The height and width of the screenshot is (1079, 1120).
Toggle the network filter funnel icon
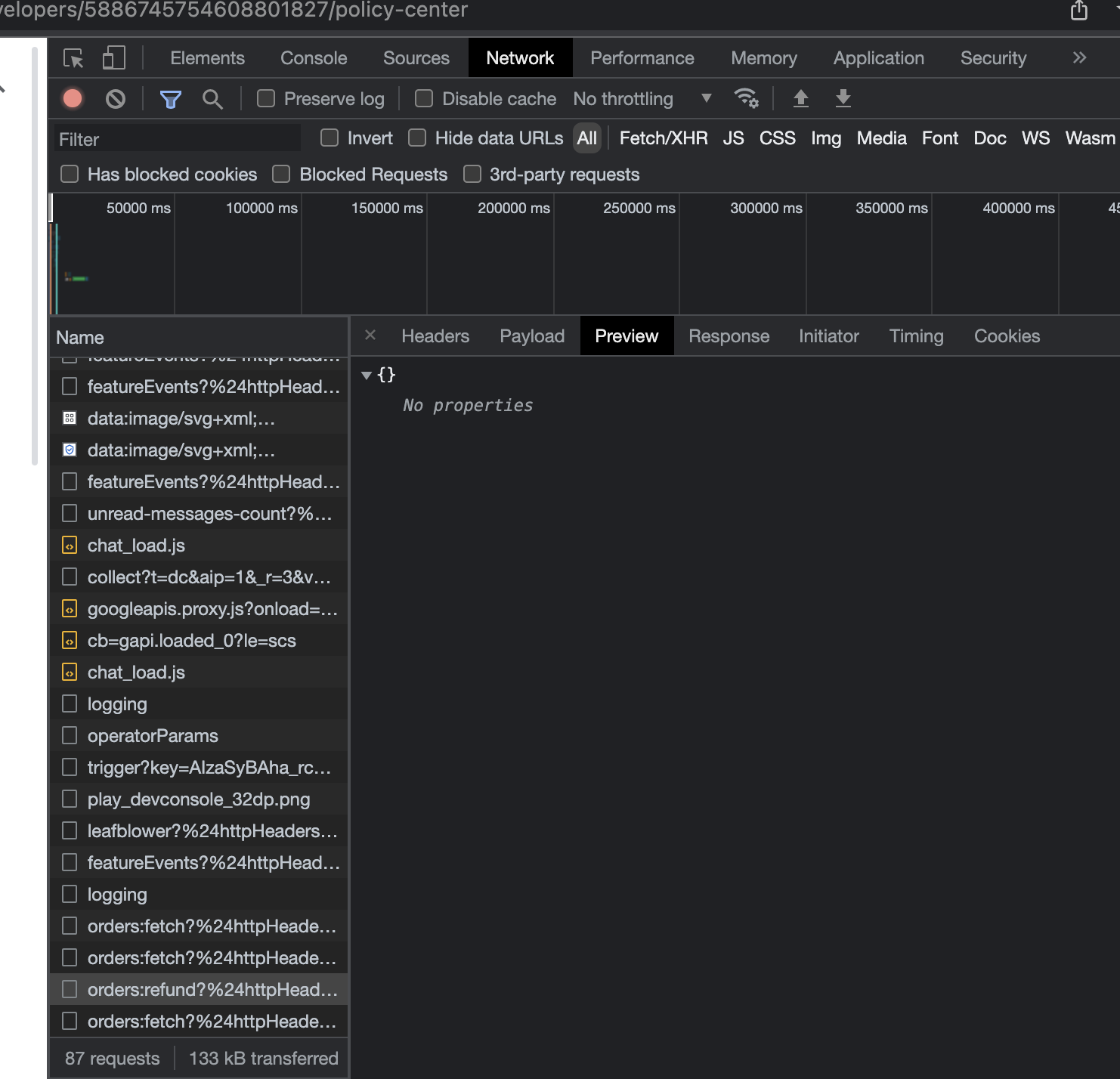point(171,99)
